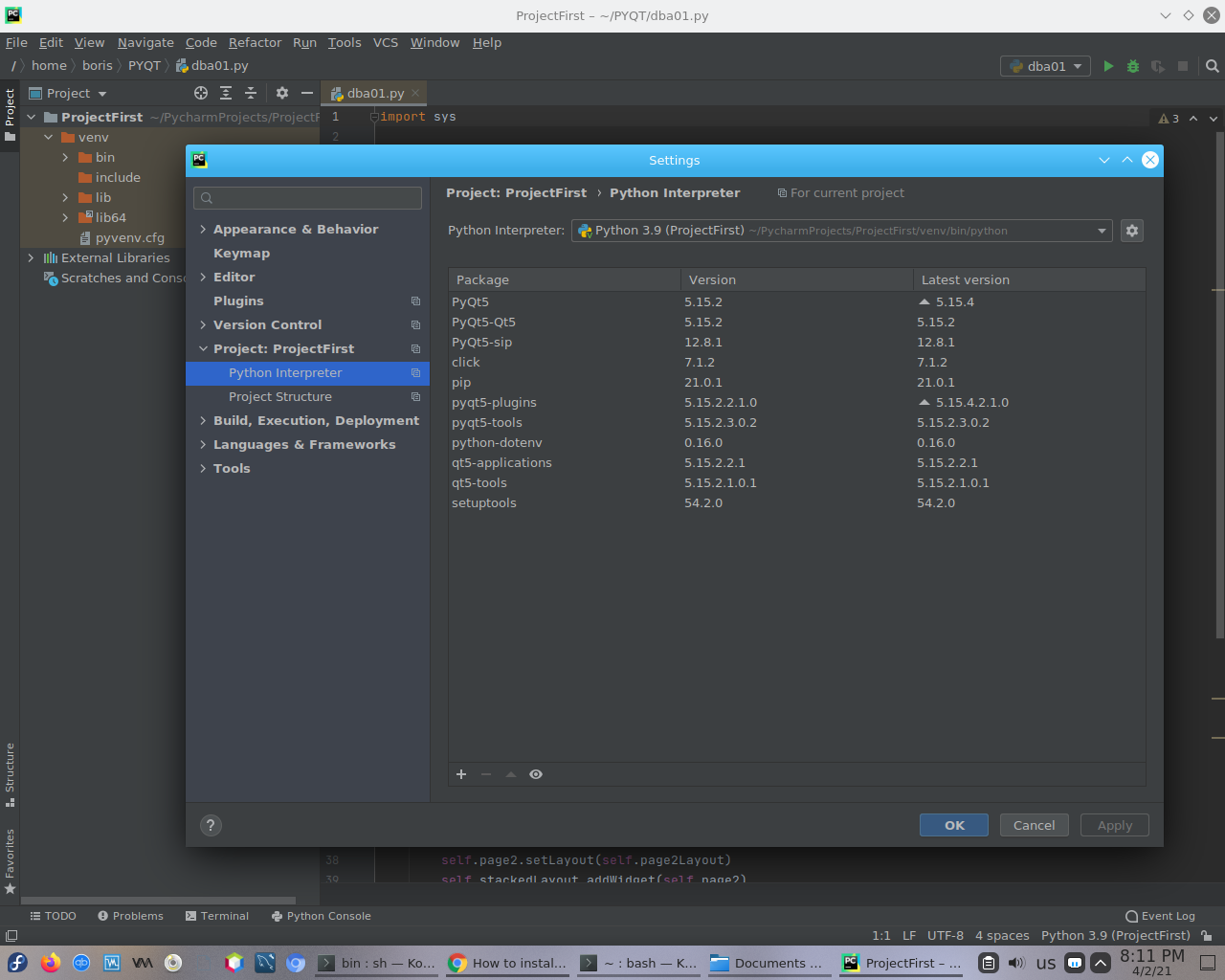Open the dba01 run configuration dropdown

1045,66
